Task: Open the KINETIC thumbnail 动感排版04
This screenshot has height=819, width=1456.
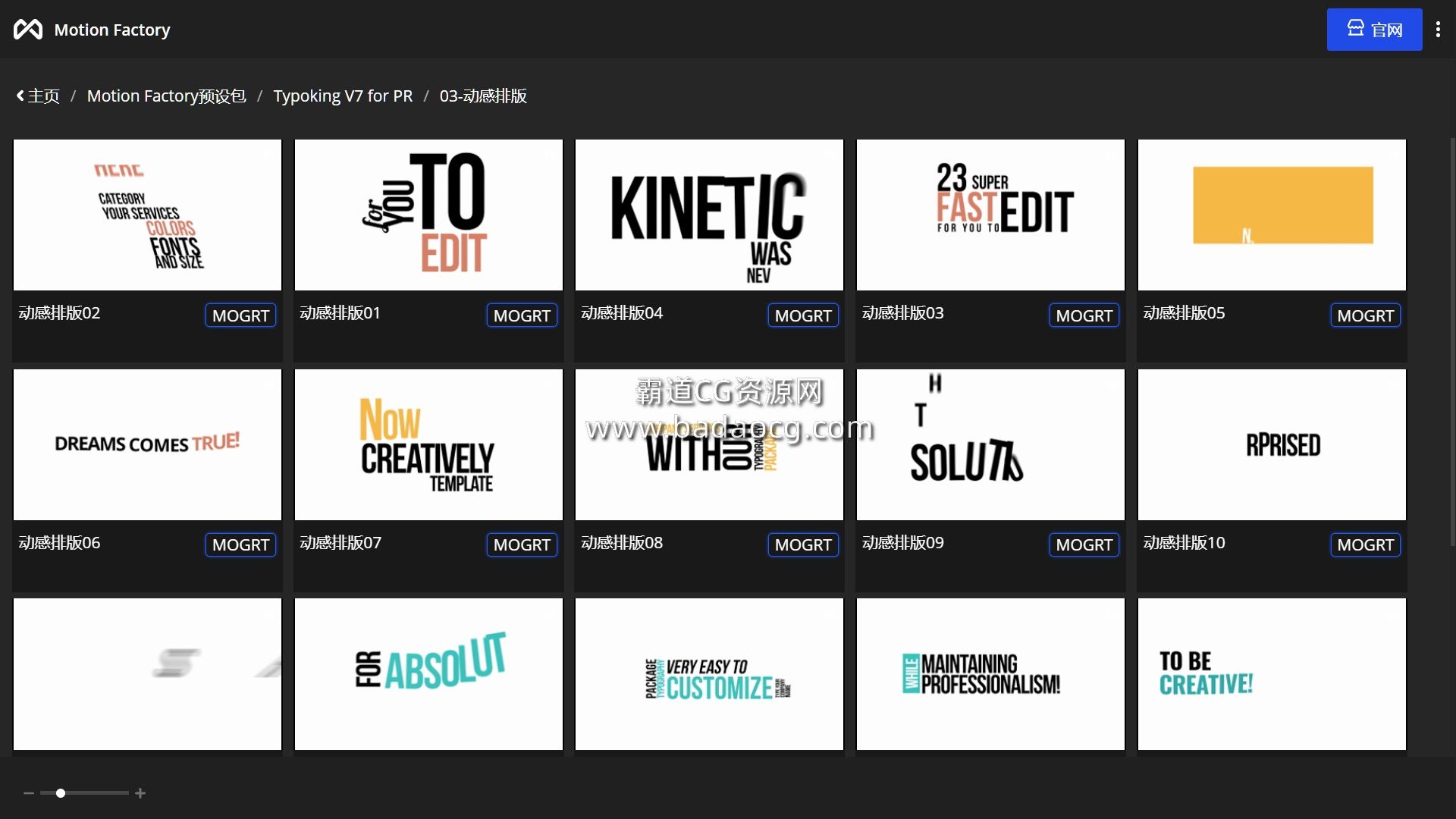Action: point(709,215)
